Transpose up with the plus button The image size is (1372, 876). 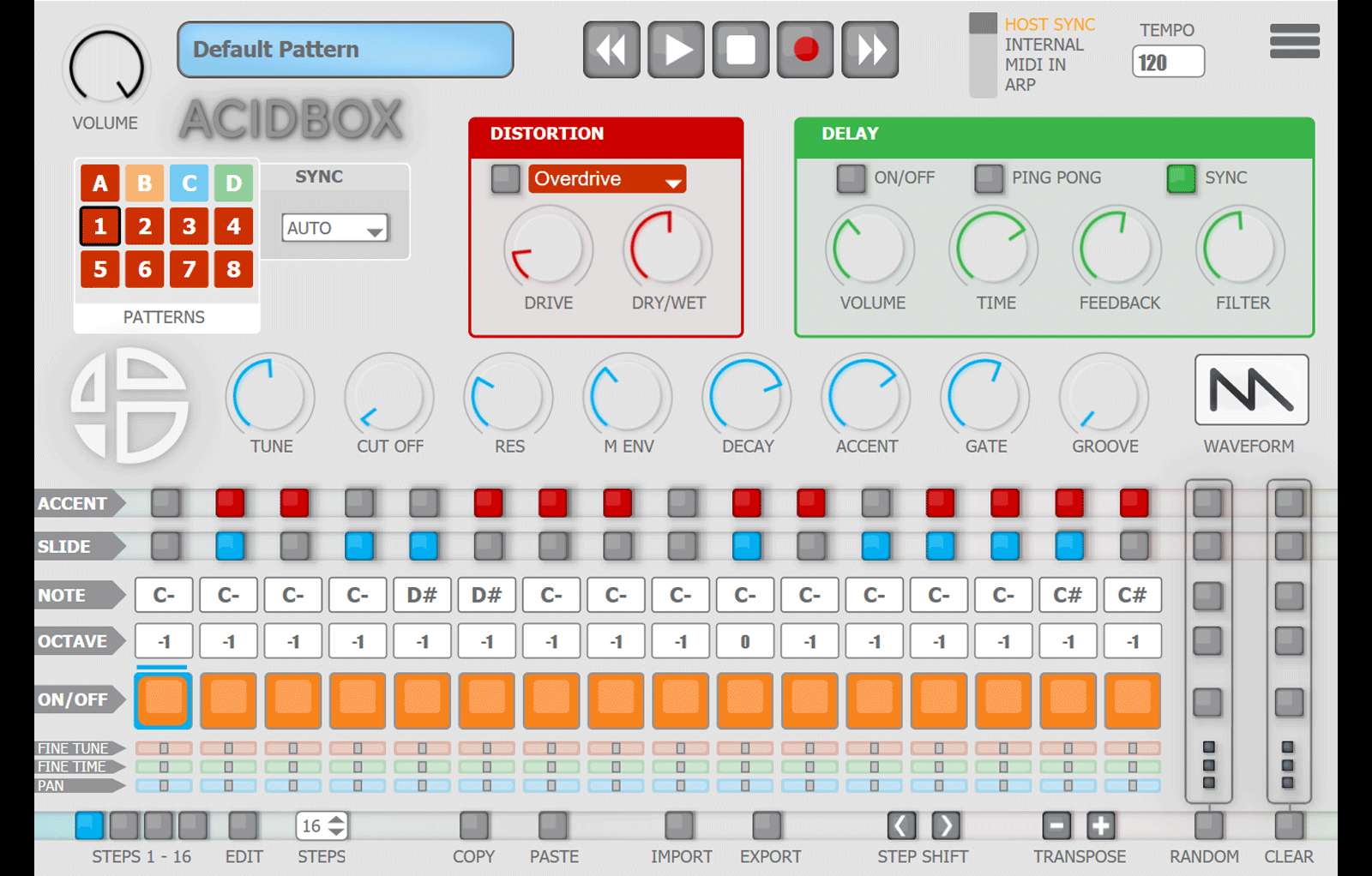1101,825
